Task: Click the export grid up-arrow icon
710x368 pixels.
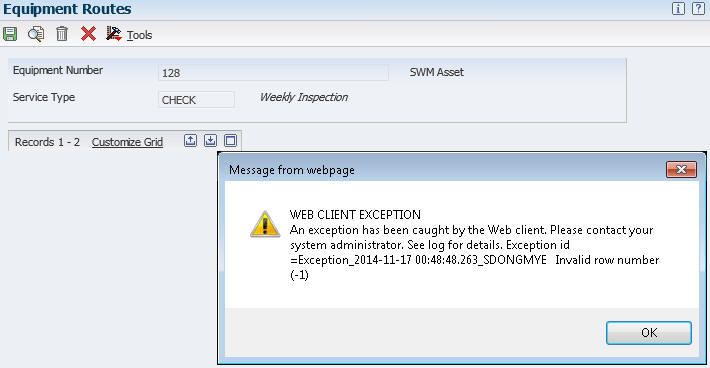Action: point(191,141)
